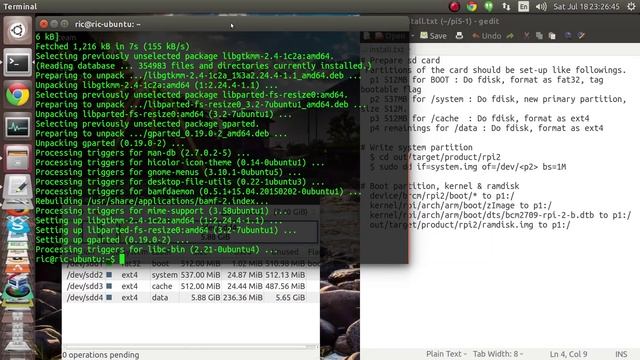The height and width of the screenshot is (360, 640).
Task: Click the 'data' label cell in GParted
Action: coord(160,298)
